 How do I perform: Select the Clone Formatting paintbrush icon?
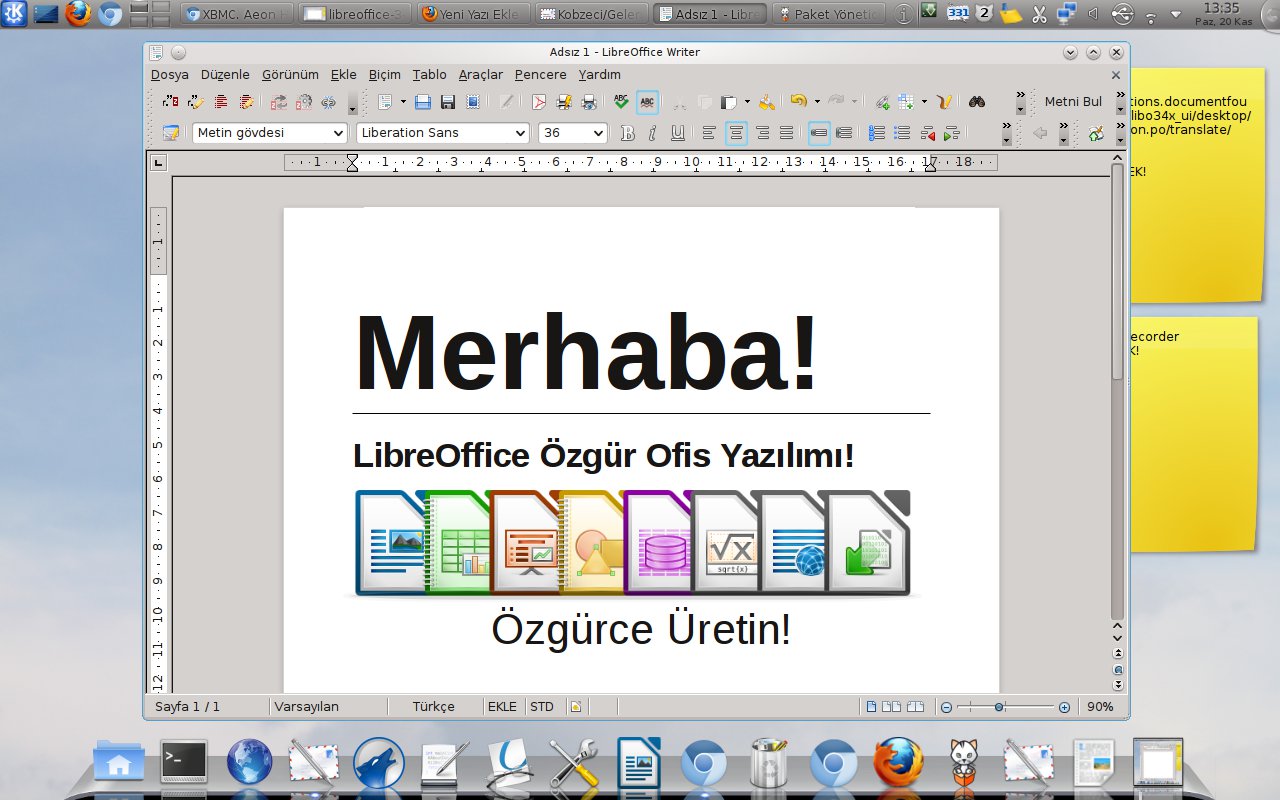click(767, 101)
